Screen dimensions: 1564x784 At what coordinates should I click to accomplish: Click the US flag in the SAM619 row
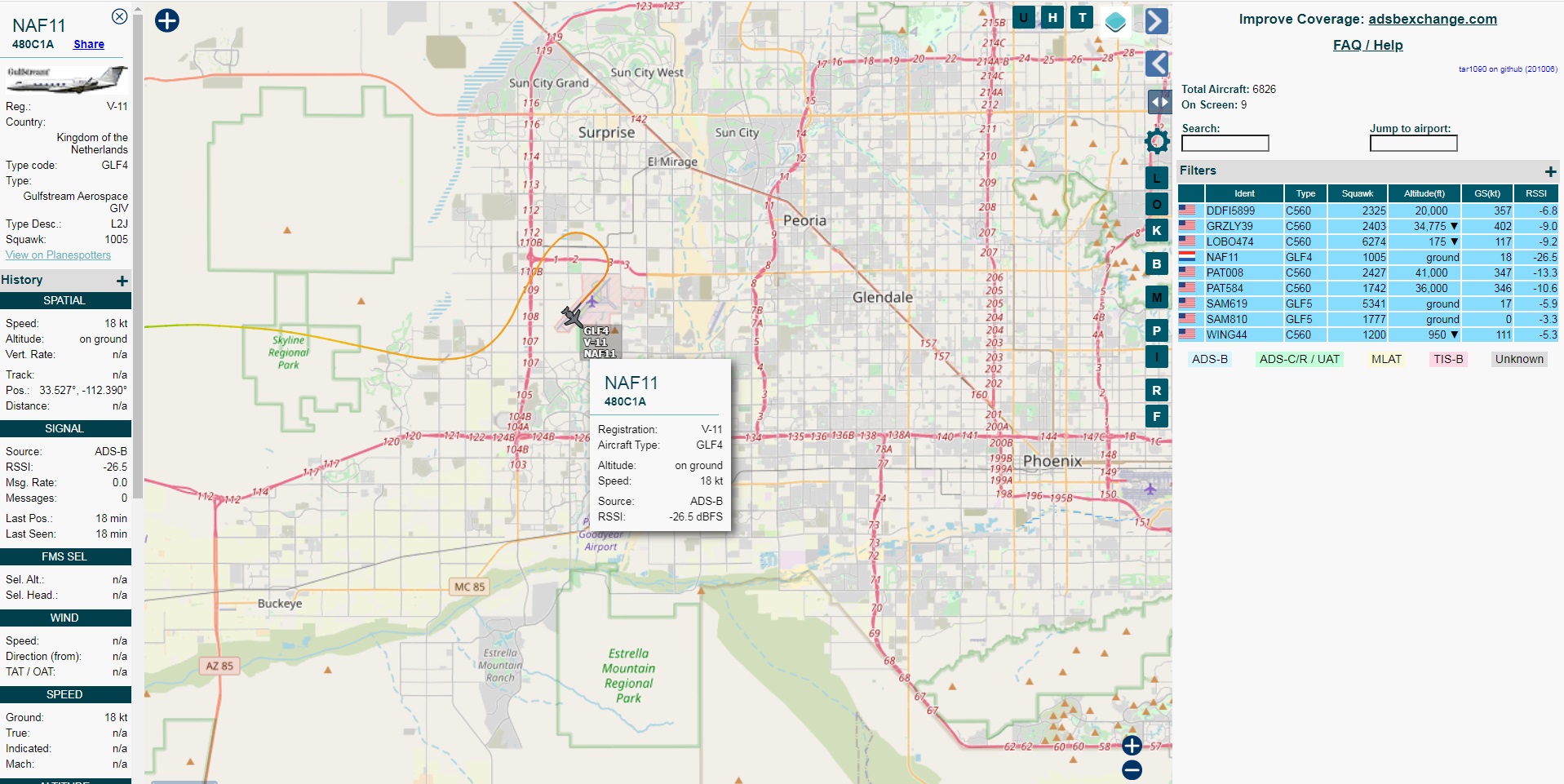(x=1187, y=303)
